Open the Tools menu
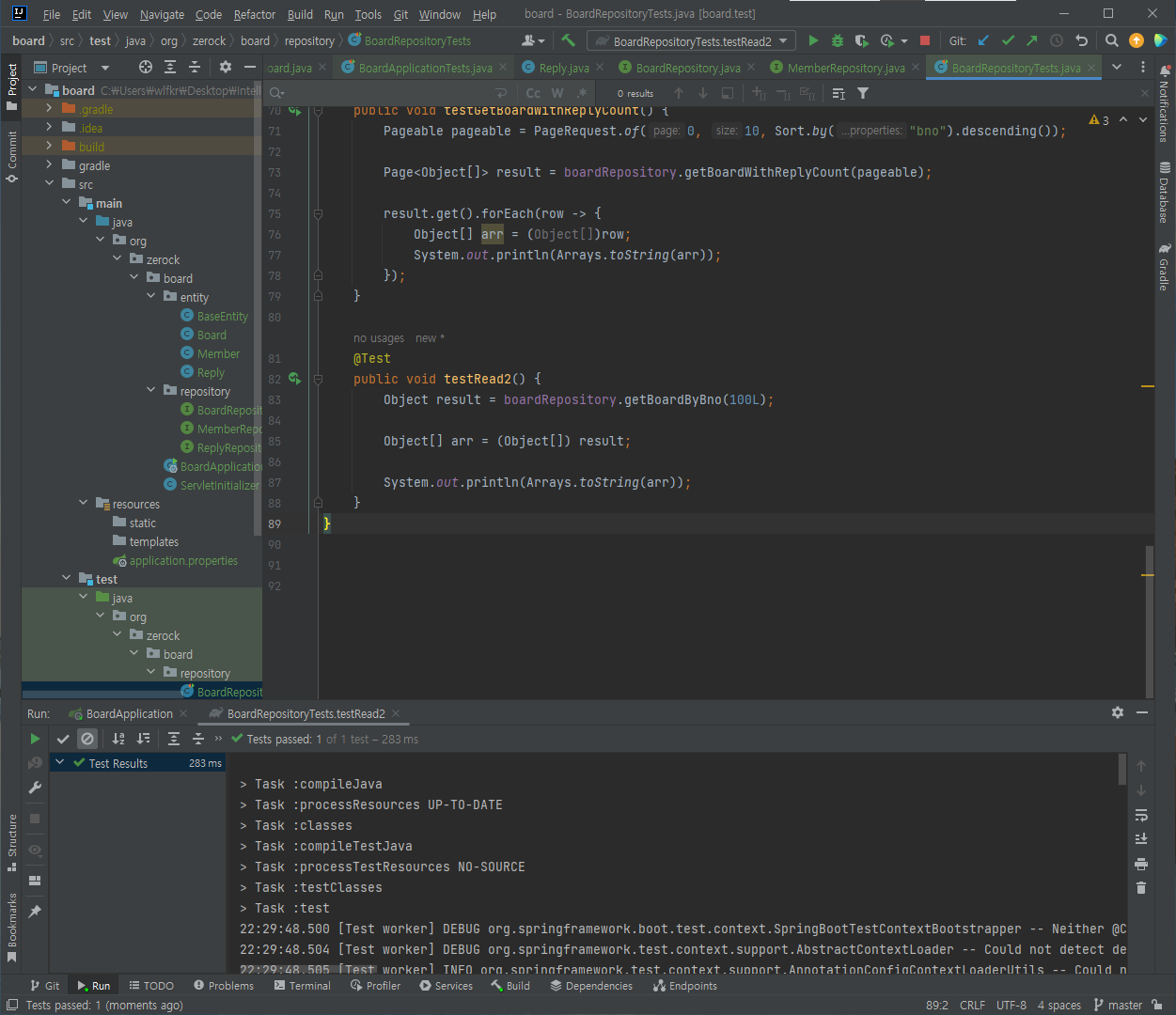This screenshot has width=1176, height=1015. pos(368,14)
